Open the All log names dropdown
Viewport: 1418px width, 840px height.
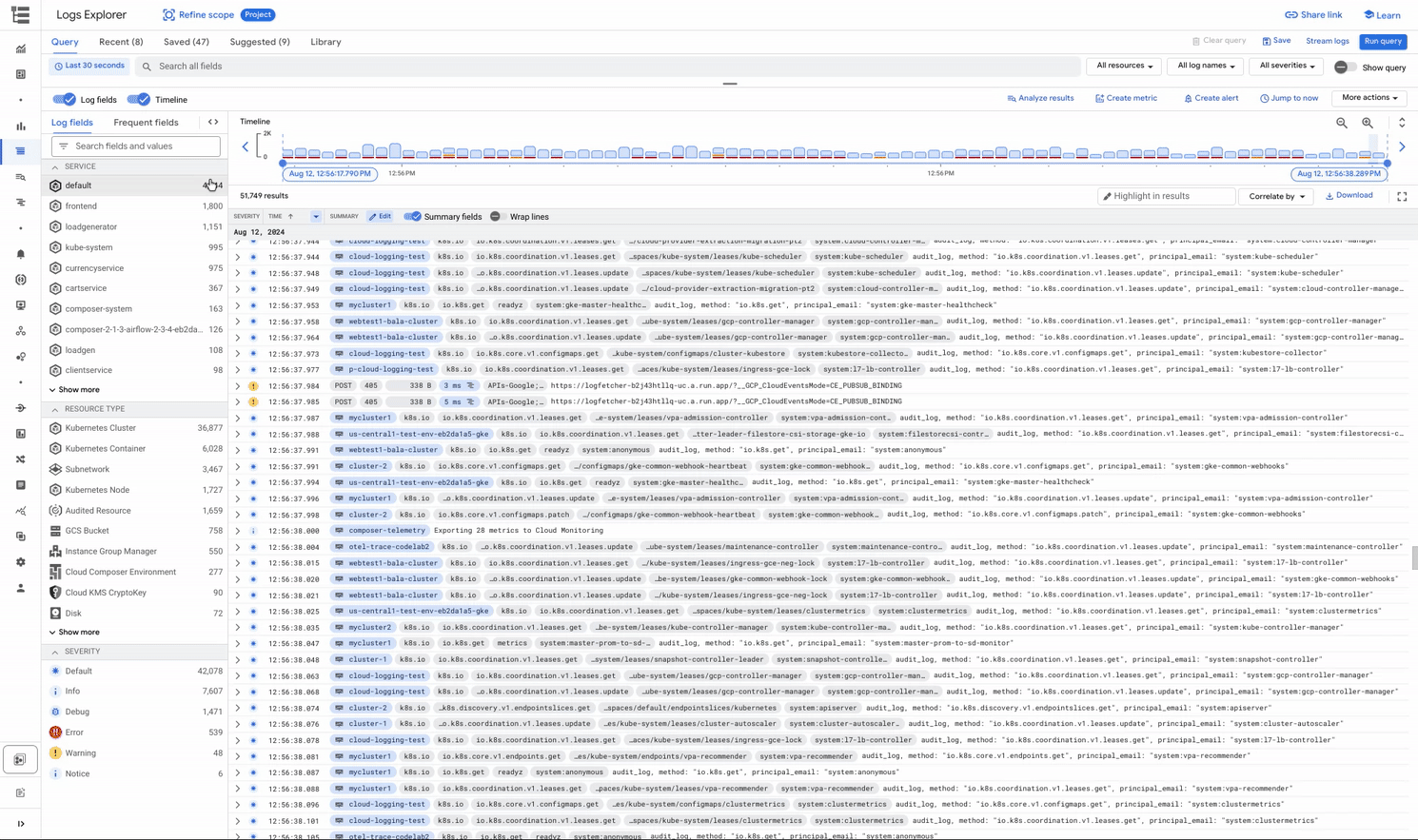point(1206,66)
